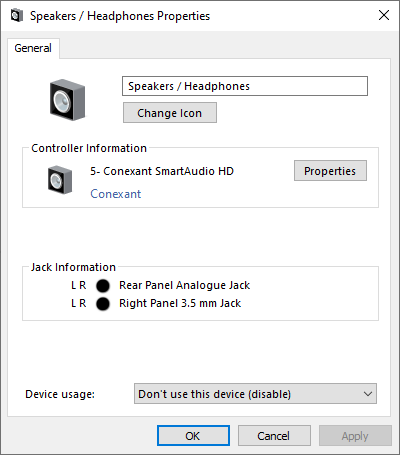This screenshot has height=455, width=400.
Task: Click the Change Icon button
Action: [170, 113]
